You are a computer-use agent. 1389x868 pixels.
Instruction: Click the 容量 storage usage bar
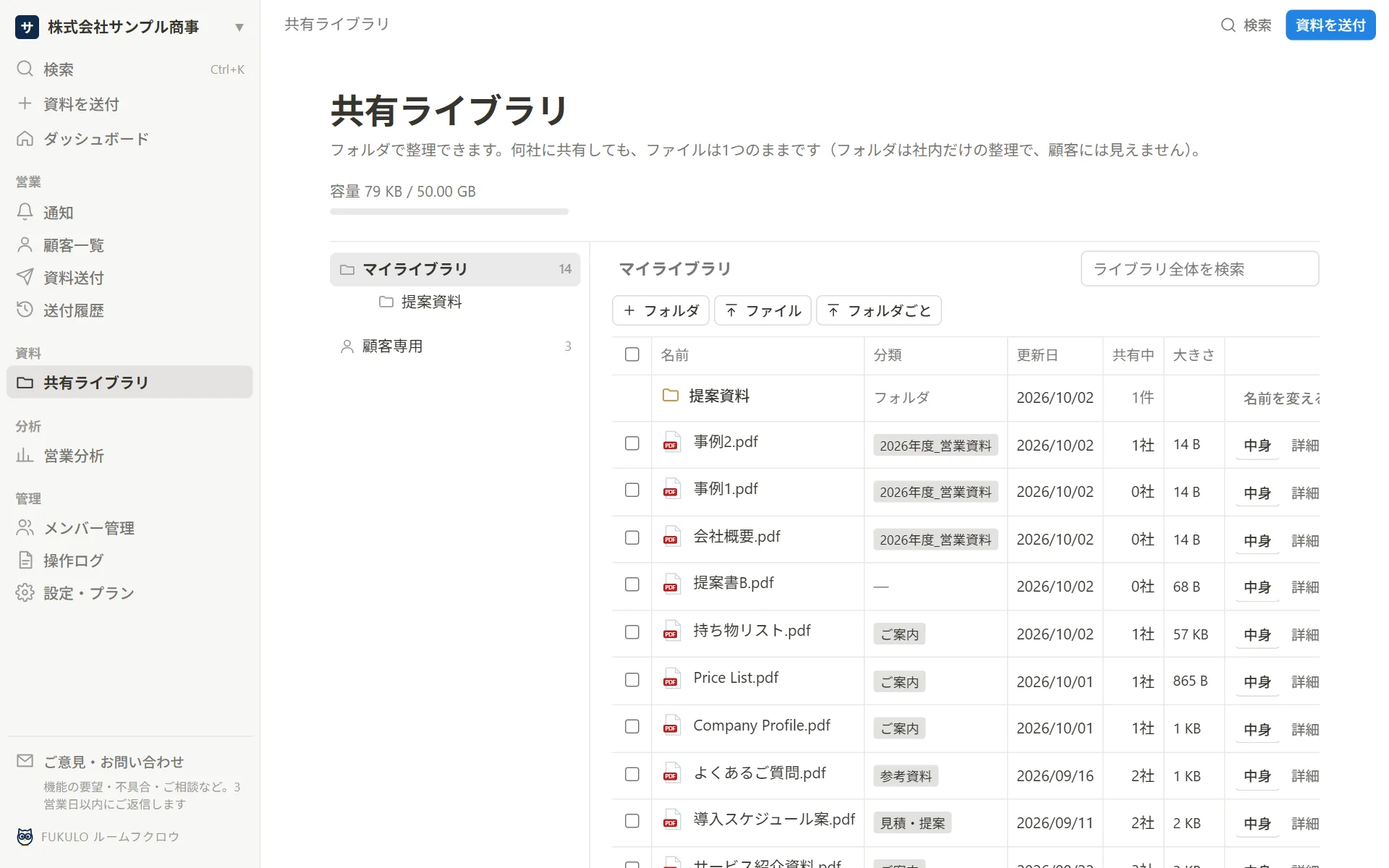(449, 212)
